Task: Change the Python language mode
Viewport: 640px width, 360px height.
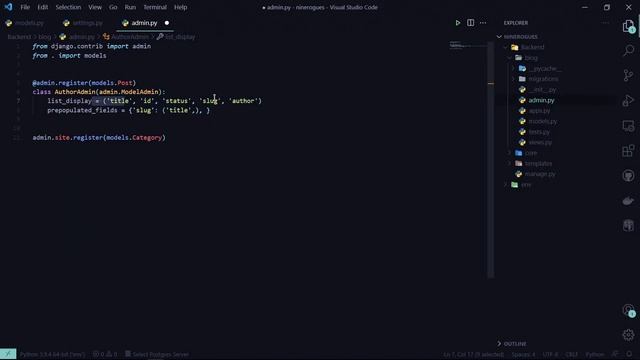Action: pos(595,354)
